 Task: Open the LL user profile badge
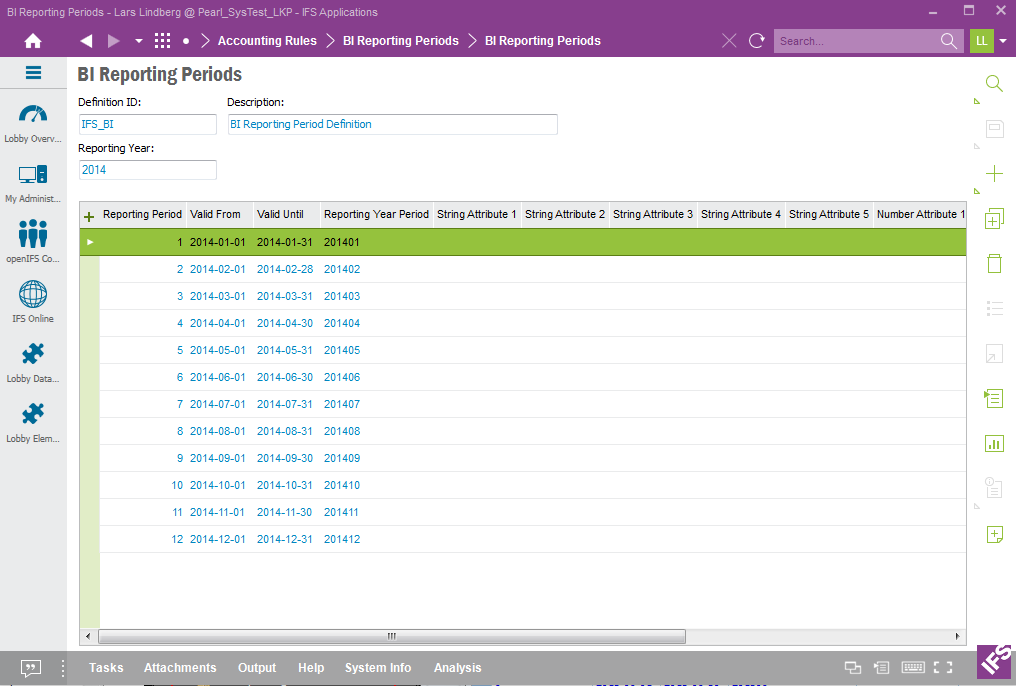click(982, 41)
